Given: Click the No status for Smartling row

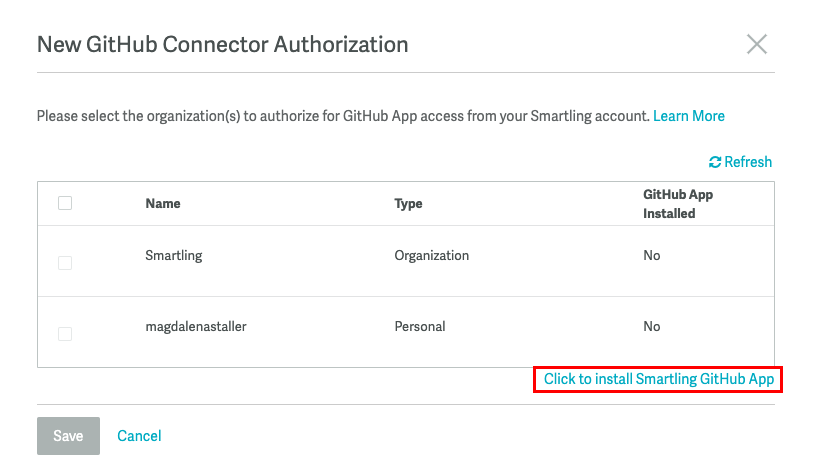Looking at the screenshot, I should tap(652, 255).
